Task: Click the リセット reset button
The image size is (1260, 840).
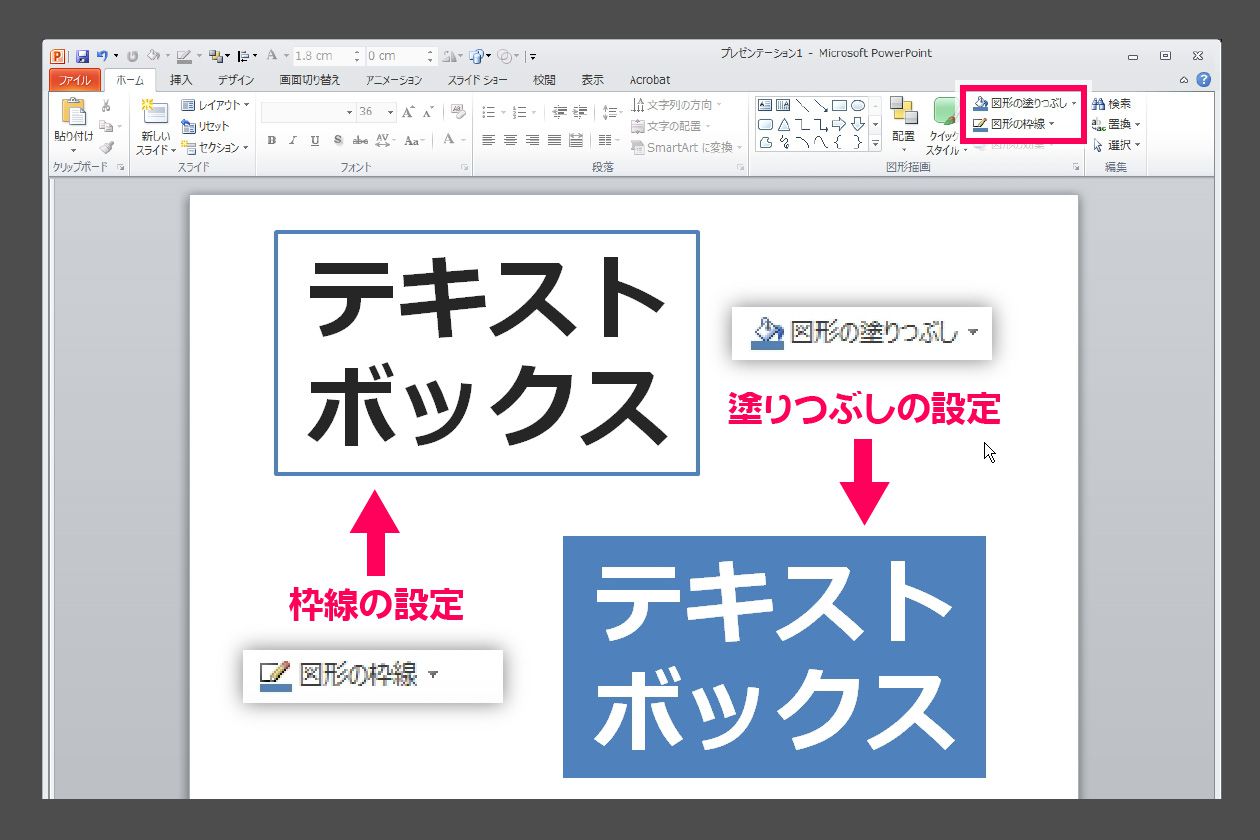Action: point(206,126)
